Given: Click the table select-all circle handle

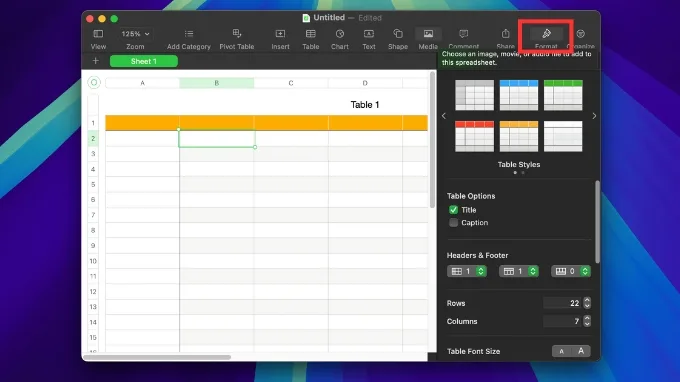Looking at the screenshot, I should click(94, 82).
